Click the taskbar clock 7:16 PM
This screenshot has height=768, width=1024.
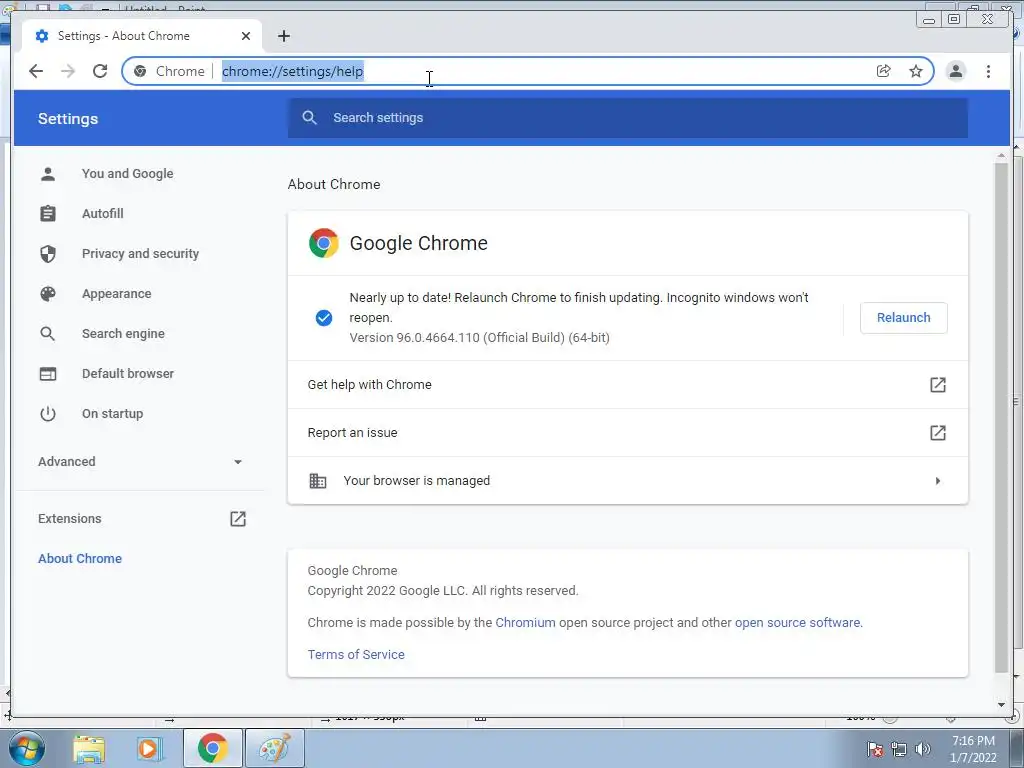[x=973, y=741]
